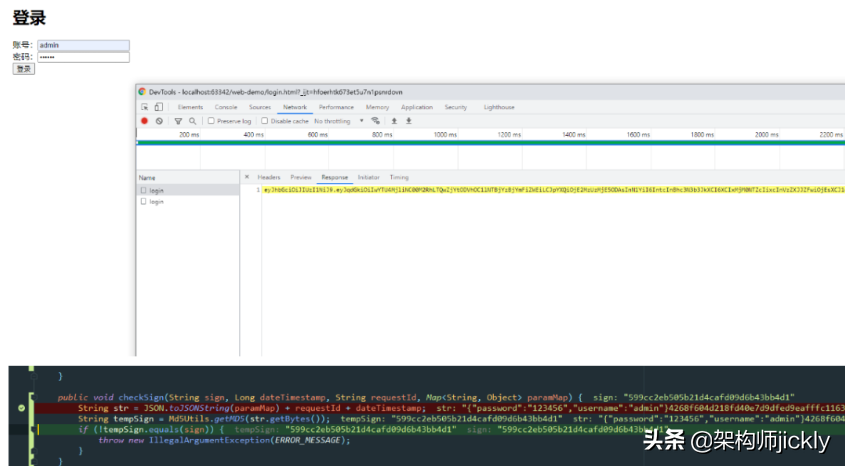The height and width of the screenshot is (466, 845).
Task: Click the 'String str = JSON.toJSONString' line
Action: tap(252, 408)
